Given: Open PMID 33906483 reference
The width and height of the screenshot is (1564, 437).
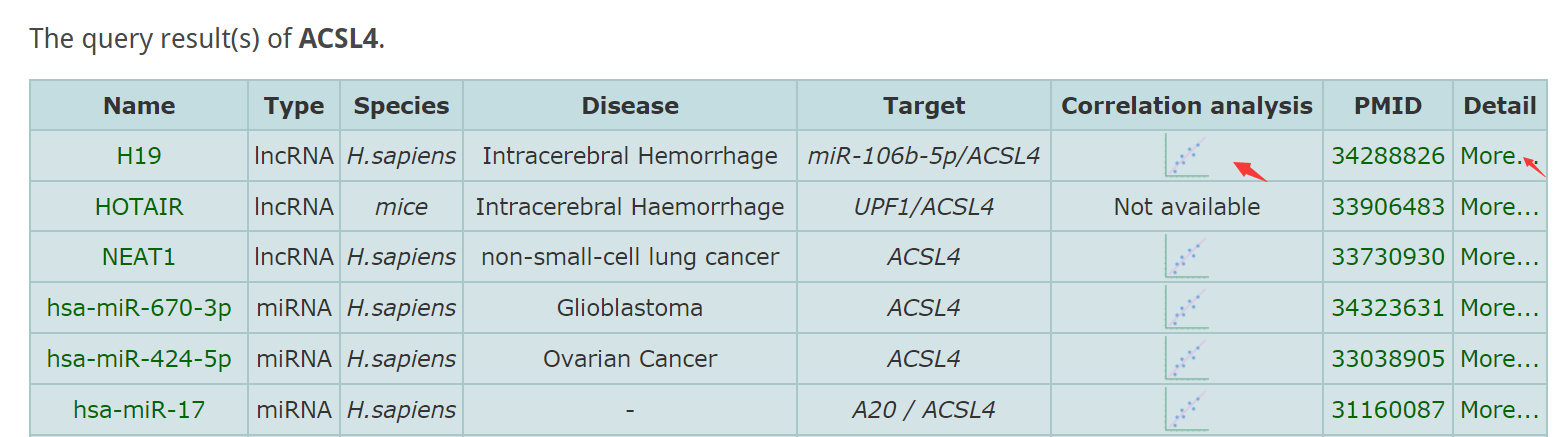Looking at the screenshot, I should [x=1388, y=207].
